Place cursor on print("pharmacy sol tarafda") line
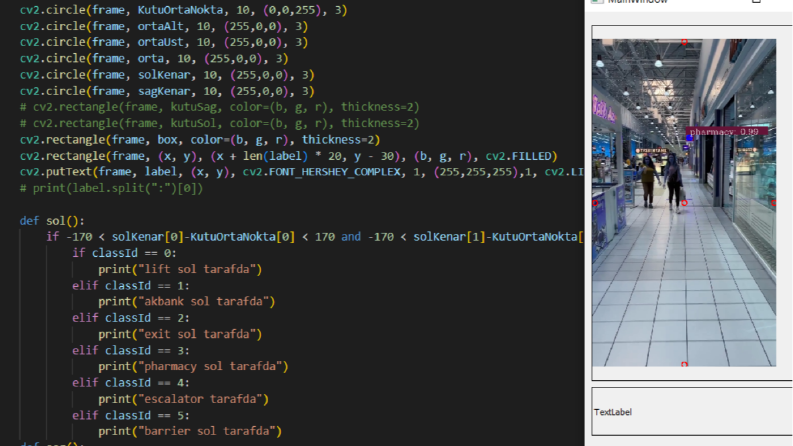The width and height of the screenshot is (793, 446). tap(193, 366)
